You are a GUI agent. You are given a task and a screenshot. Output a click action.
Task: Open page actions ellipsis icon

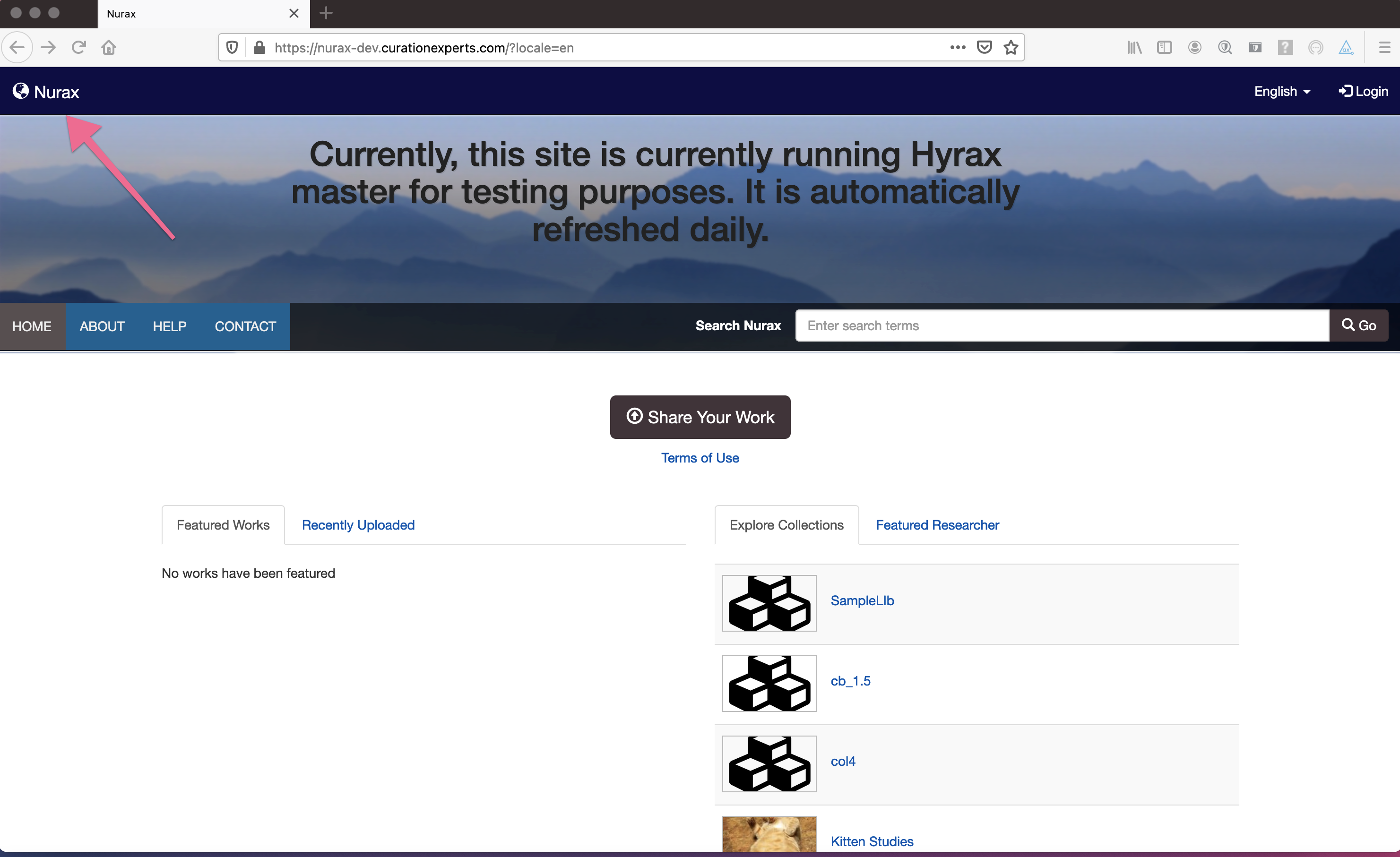[958, 48]
